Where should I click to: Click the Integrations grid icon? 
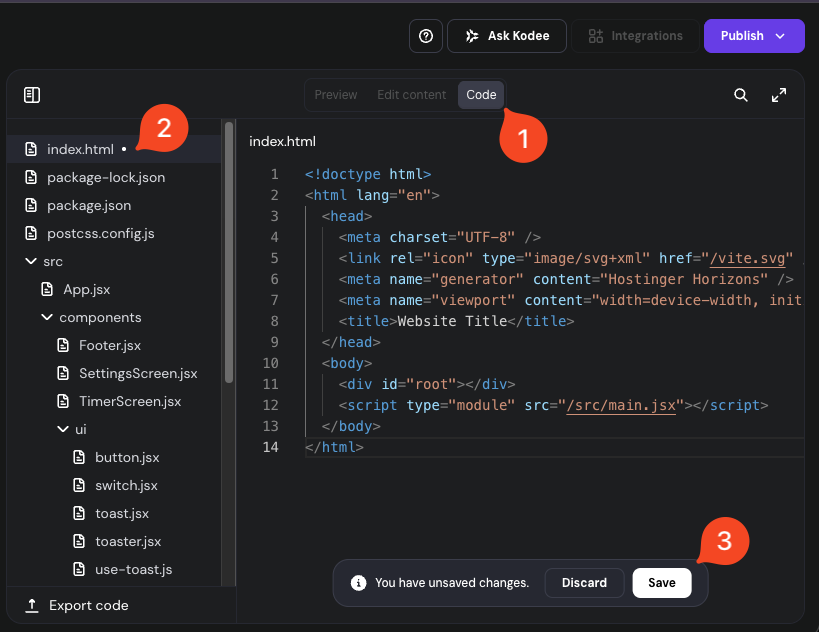pos(595,36)
